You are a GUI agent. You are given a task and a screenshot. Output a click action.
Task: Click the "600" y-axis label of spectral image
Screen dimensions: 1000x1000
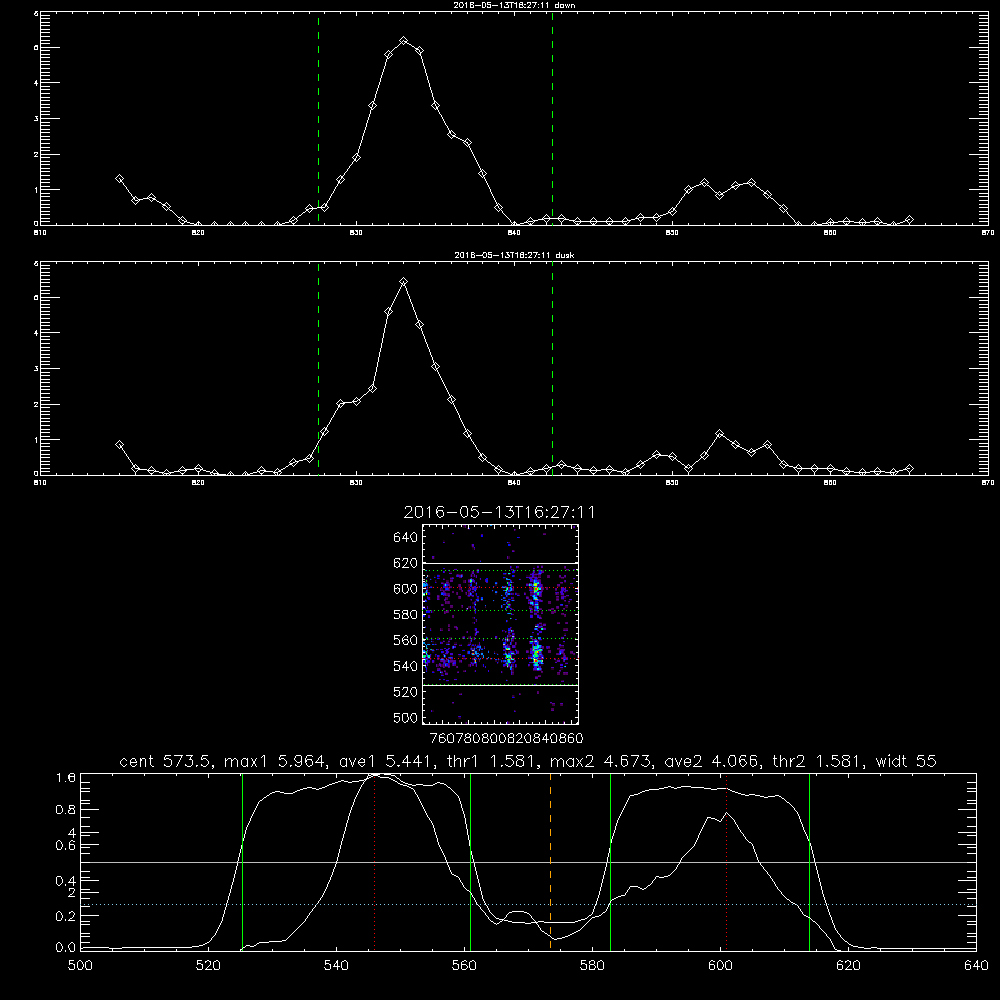tap(406, 589)
